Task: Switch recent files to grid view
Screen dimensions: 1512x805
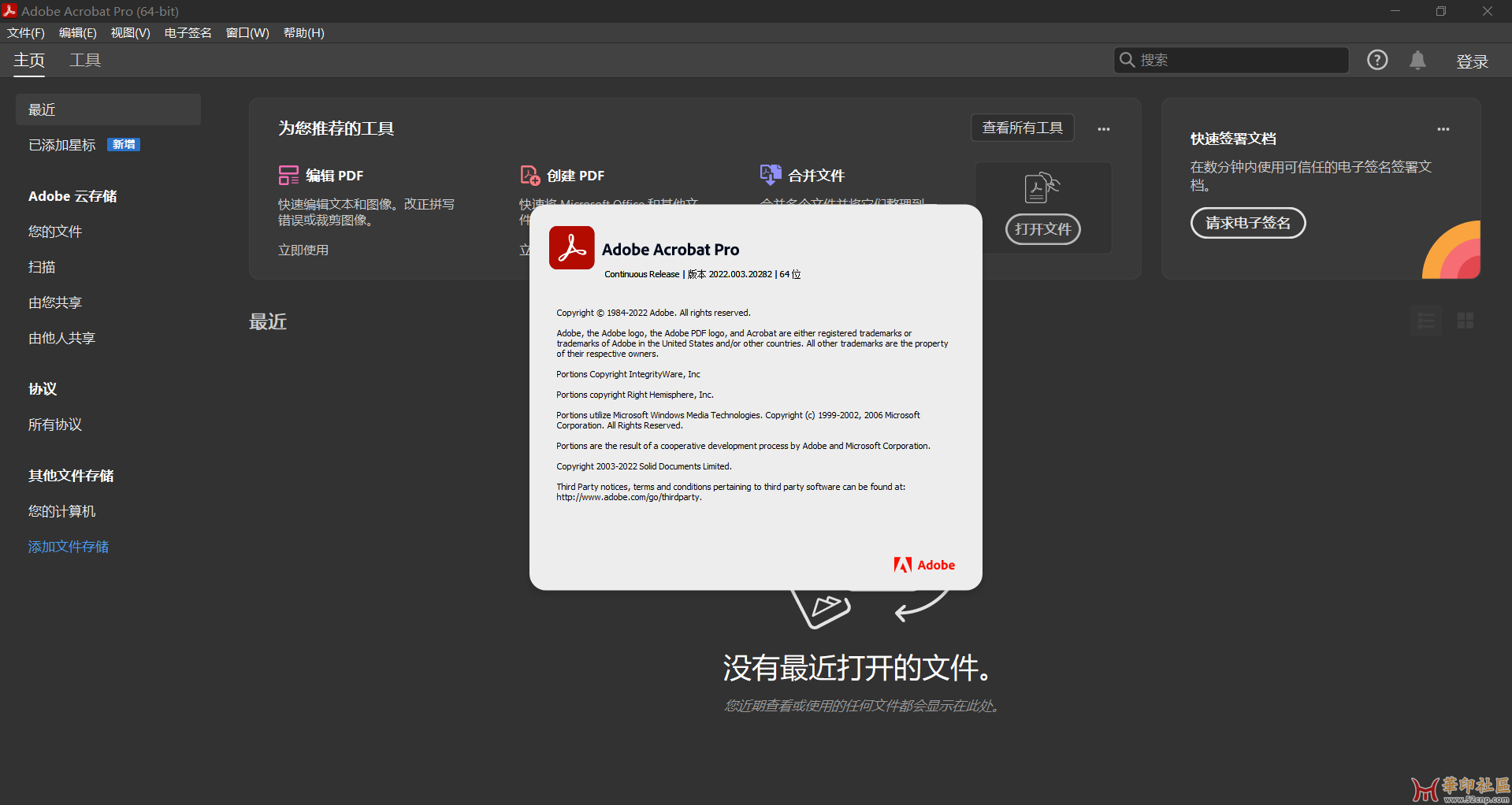Action: 1466,321
